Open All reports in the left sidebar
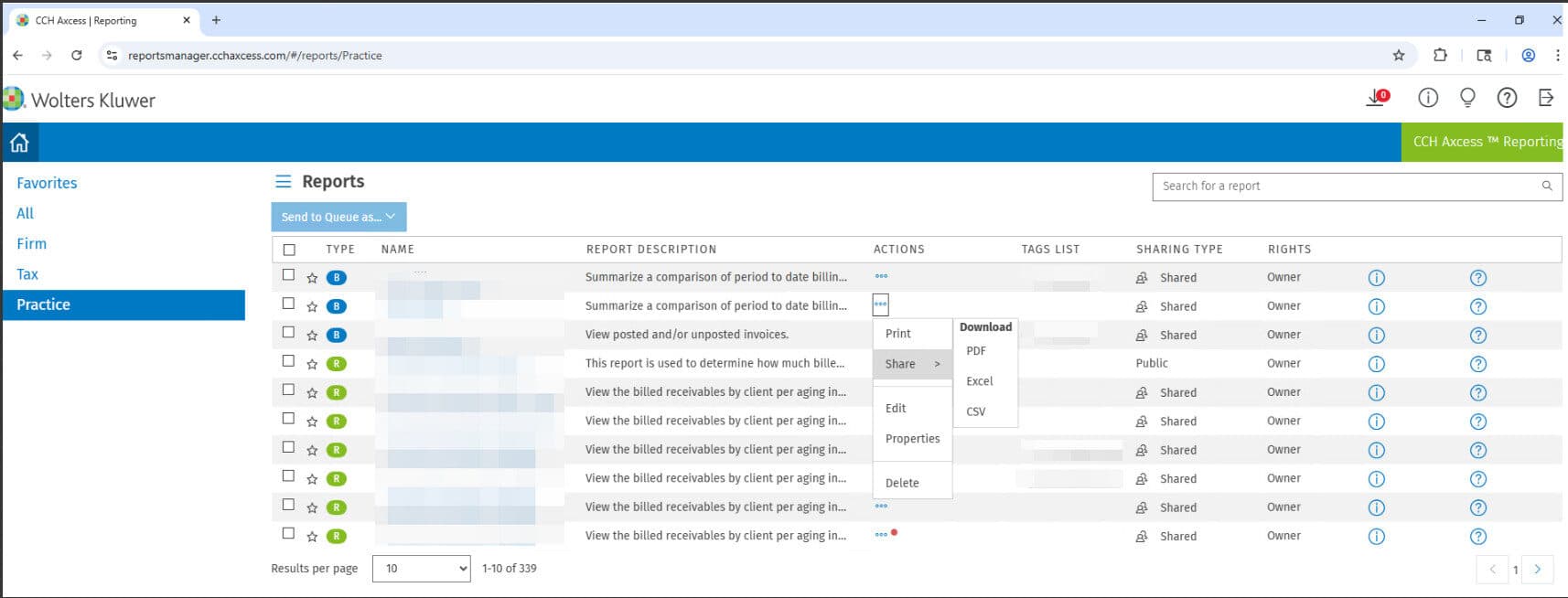The image size is (1568, 598). pyautogui.click(x=25, y=213)
